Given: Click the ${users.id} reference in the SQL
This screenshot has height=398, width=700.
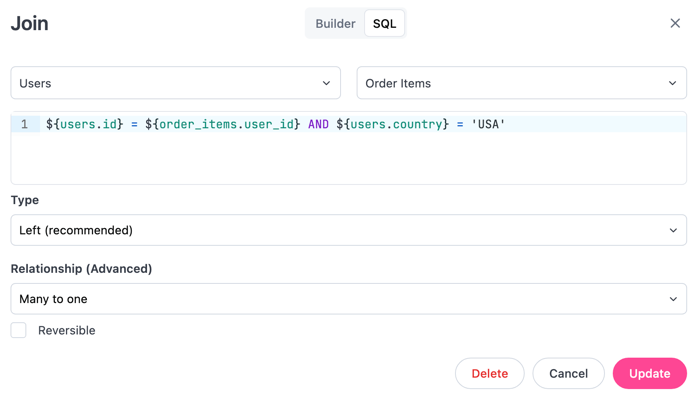Looking at the screenshot, I should [x=84, y=124].
